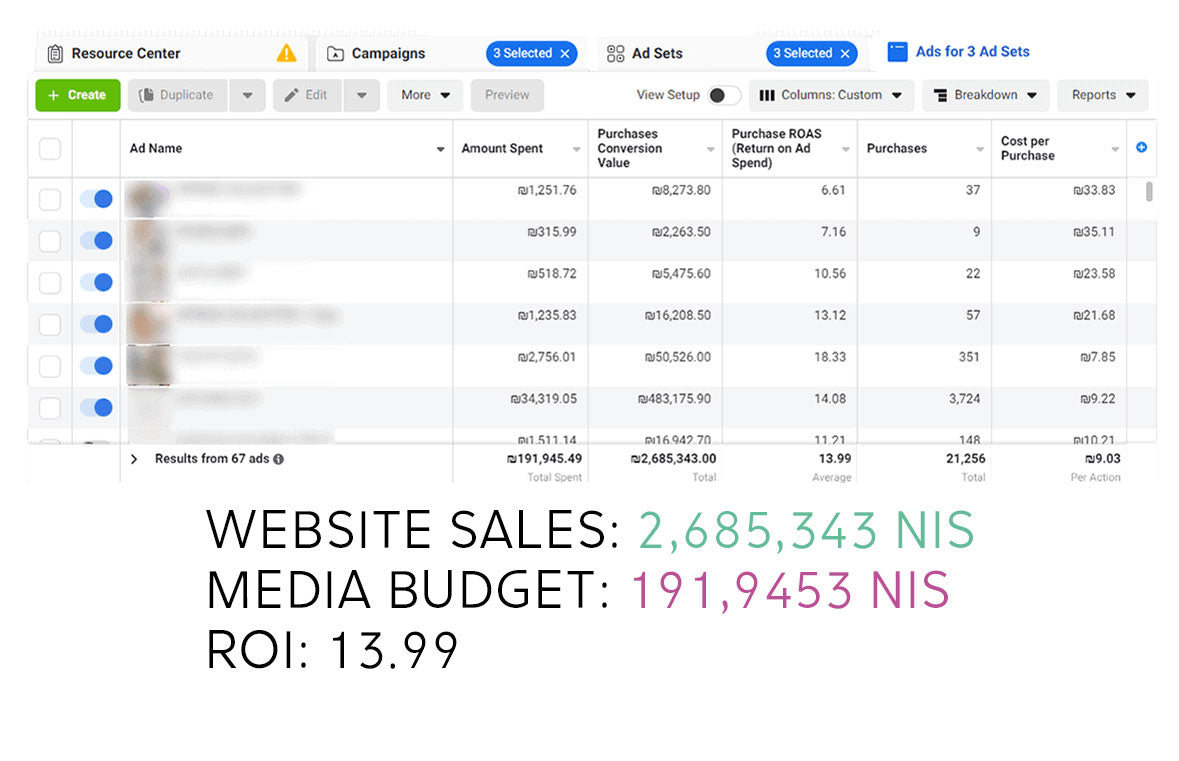Check the select-all checkbox in header row
1179x761 pixels.
click(50, 149)
